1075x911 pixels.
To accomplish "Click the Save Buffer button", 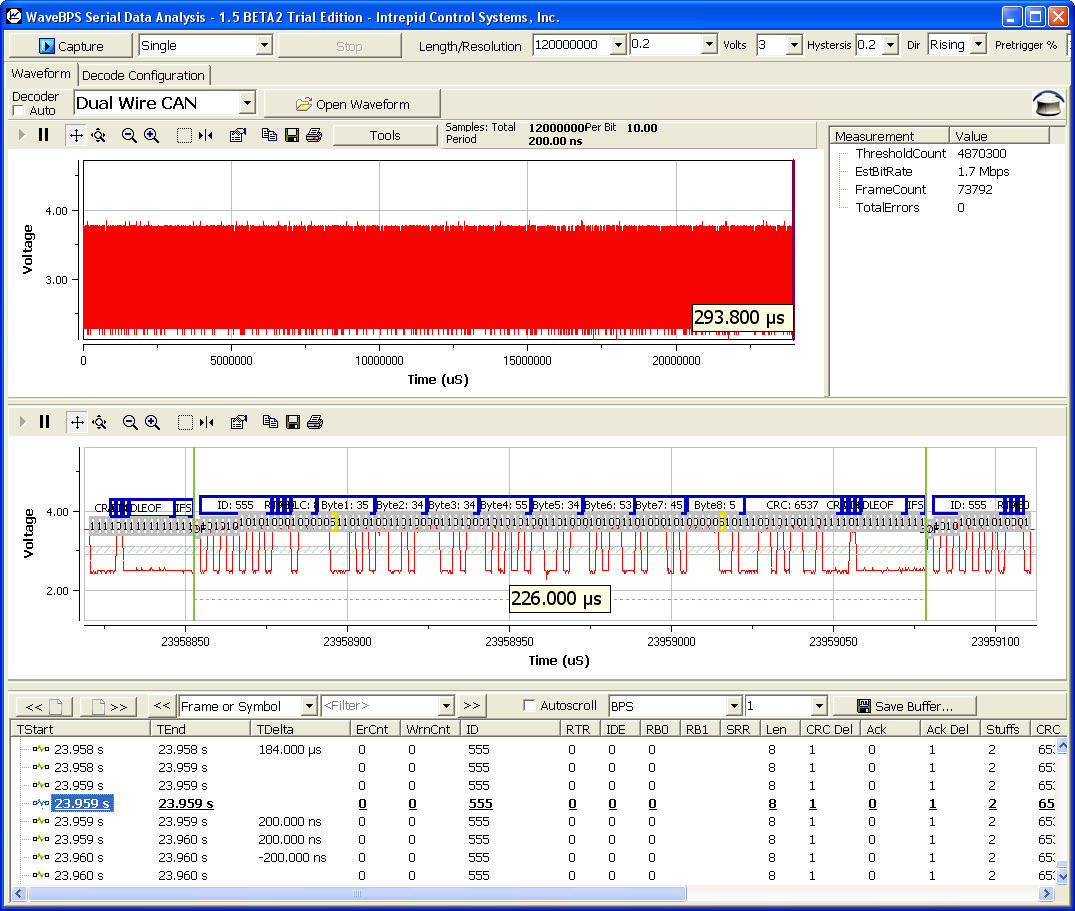I will pyautogui.click(x=904, y=706).
